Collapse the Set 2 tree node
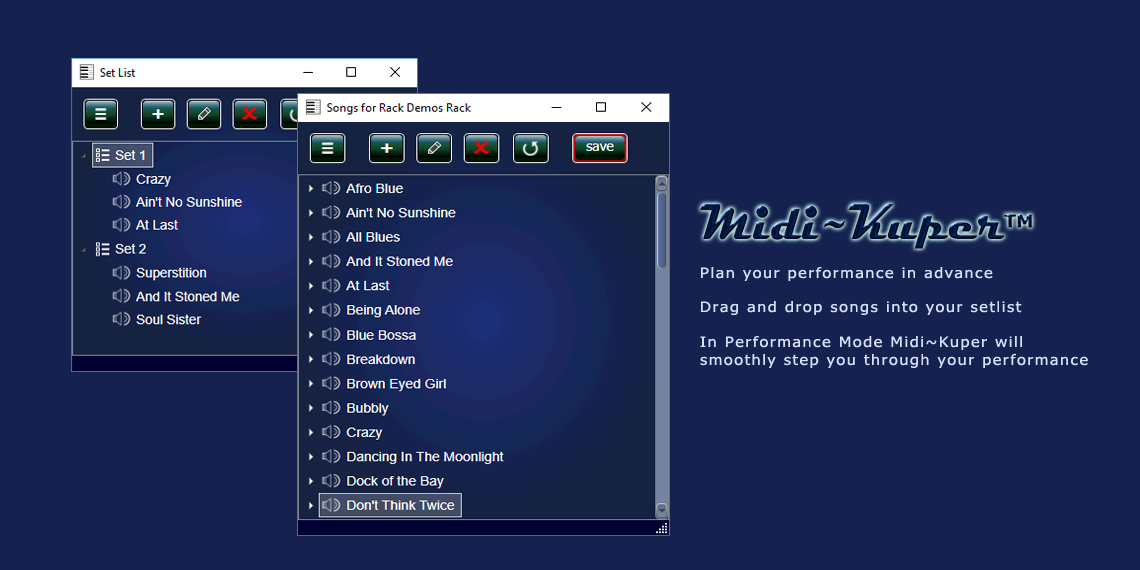This screenshot has height=570, width=1140. pos(84,249)
